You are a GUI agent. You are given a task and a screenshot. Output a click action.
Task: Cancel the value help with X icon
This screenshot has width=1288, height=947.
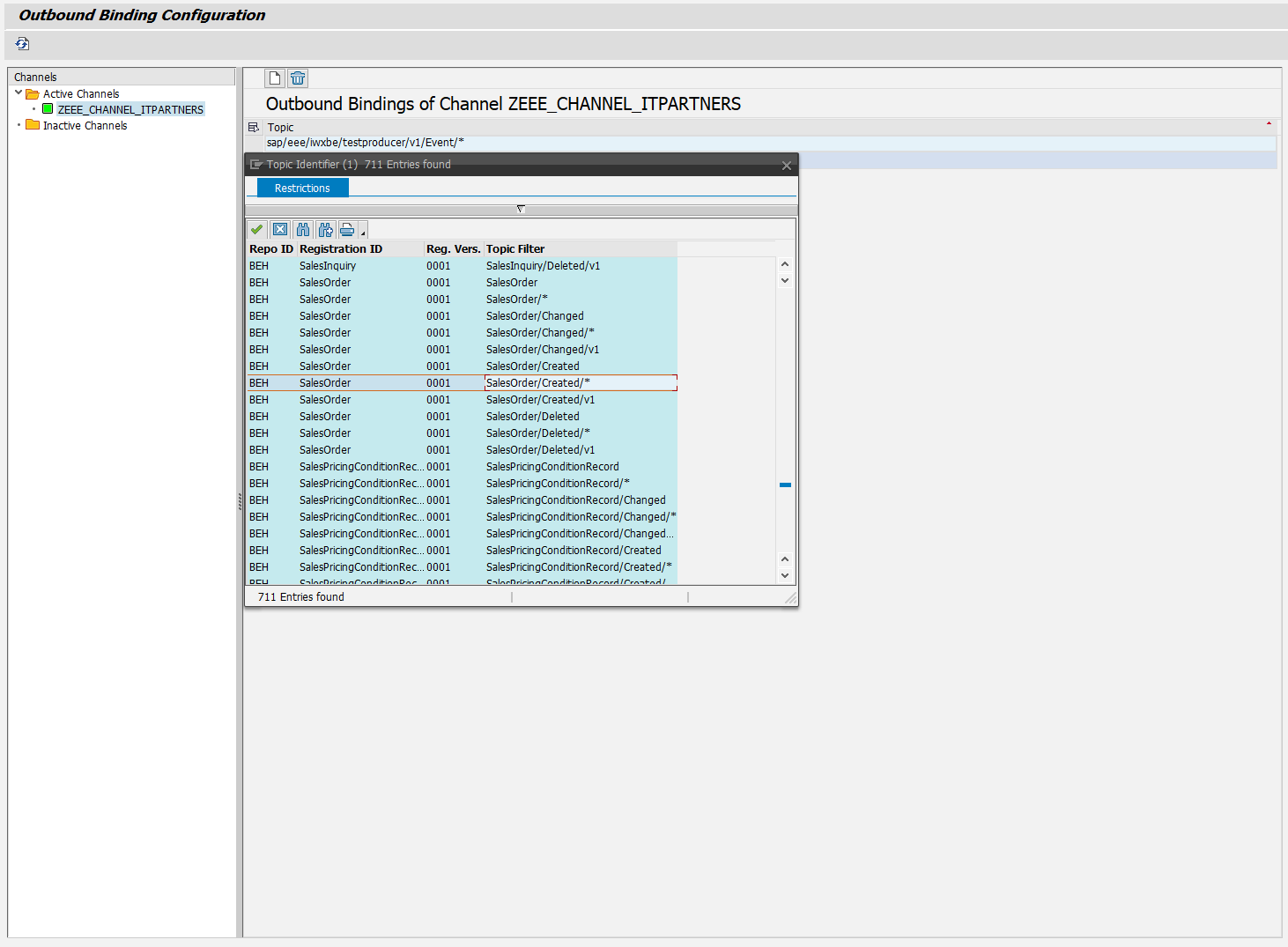pos(280,230)
